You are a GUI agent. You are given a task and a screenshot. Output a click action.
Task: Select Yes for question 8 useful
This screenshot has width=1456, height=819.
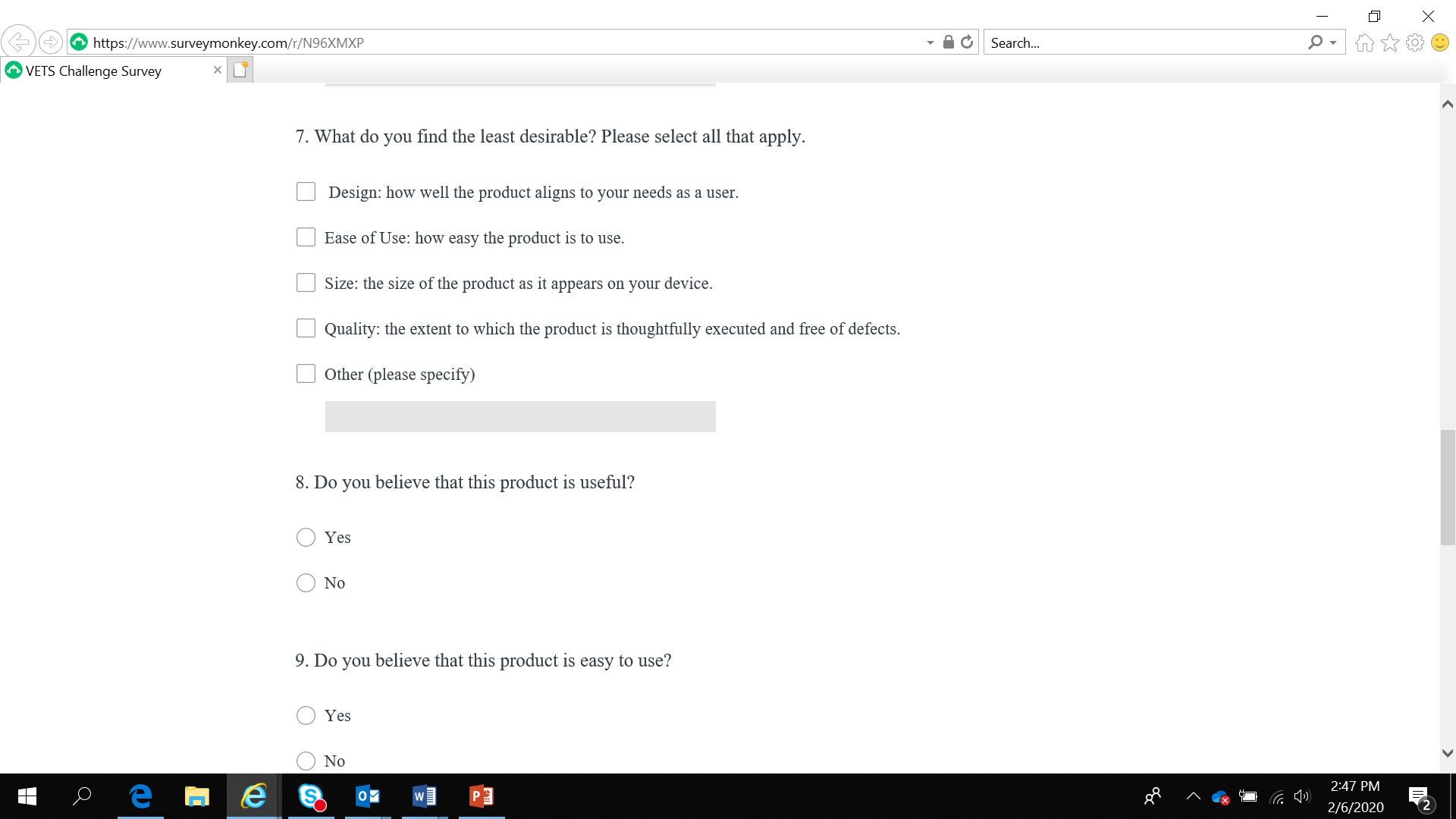(306, 538)
